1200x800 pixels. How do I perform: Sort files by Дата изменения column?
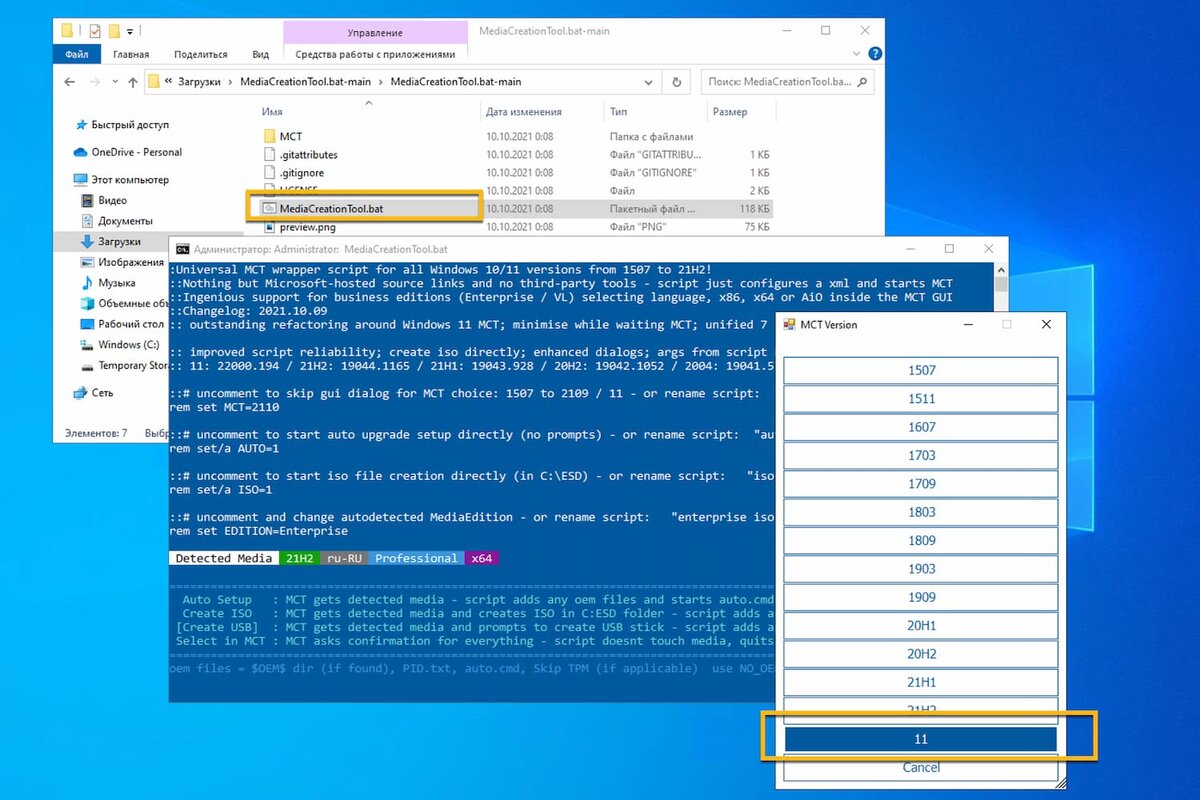click(x=524, y=112)
